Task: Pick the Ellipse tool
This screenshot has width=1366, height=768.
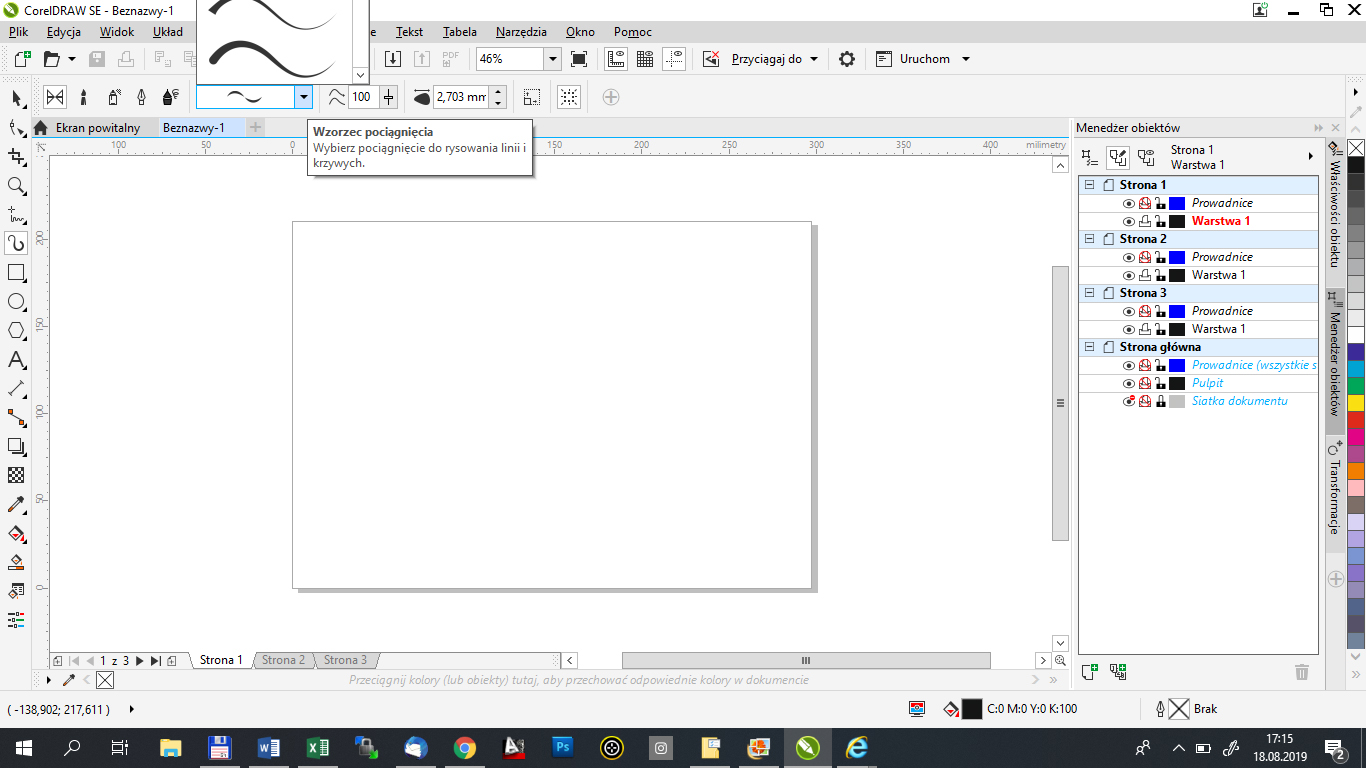Action: (x=16, y=302)
